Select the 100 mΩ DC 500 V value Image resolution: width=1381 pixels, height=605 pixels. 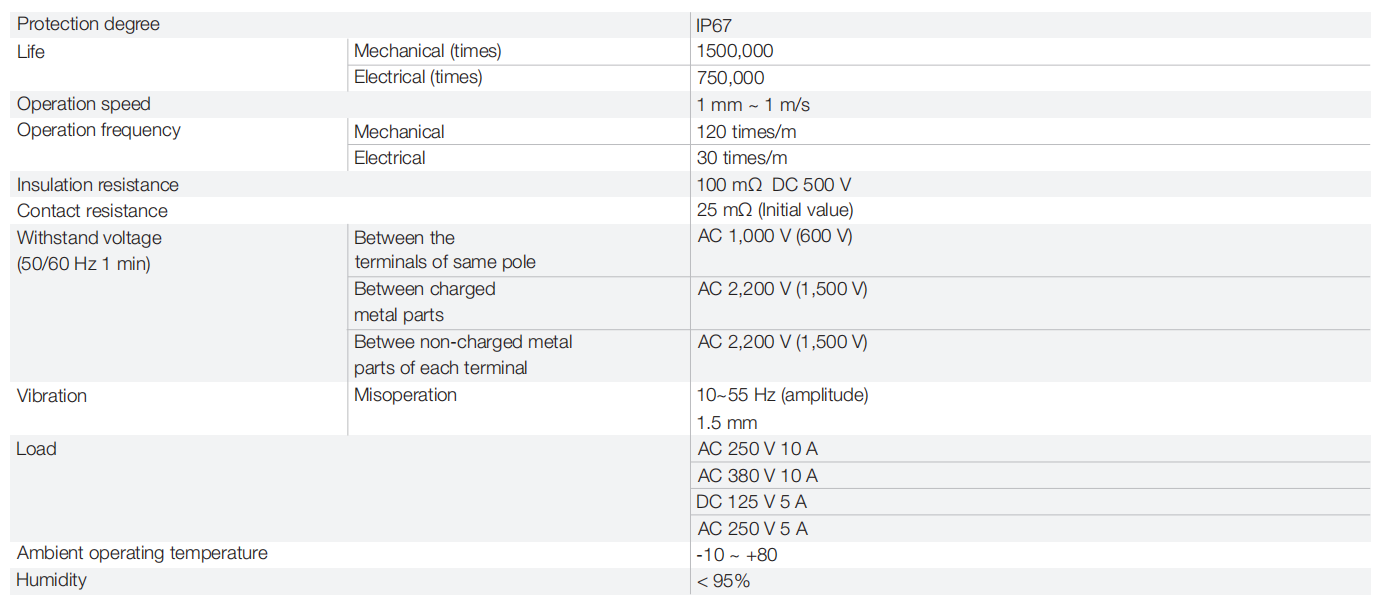pos(774,185)
